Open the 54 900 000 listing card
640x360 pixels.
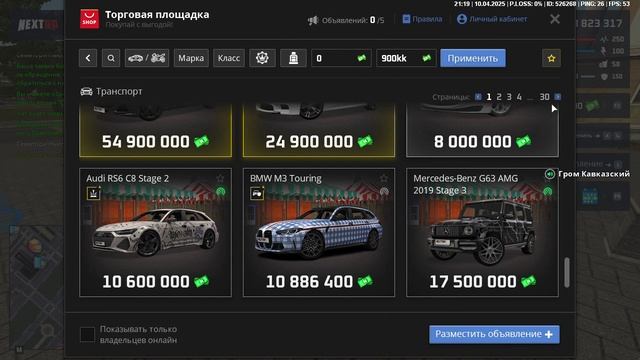(x=156, y=130)
